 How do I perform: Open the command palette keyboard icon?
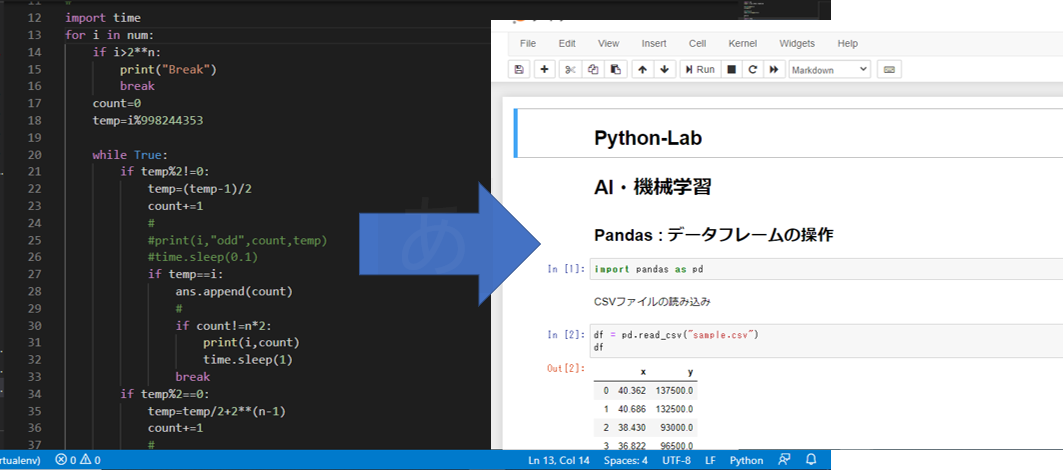tap(889, 69)
